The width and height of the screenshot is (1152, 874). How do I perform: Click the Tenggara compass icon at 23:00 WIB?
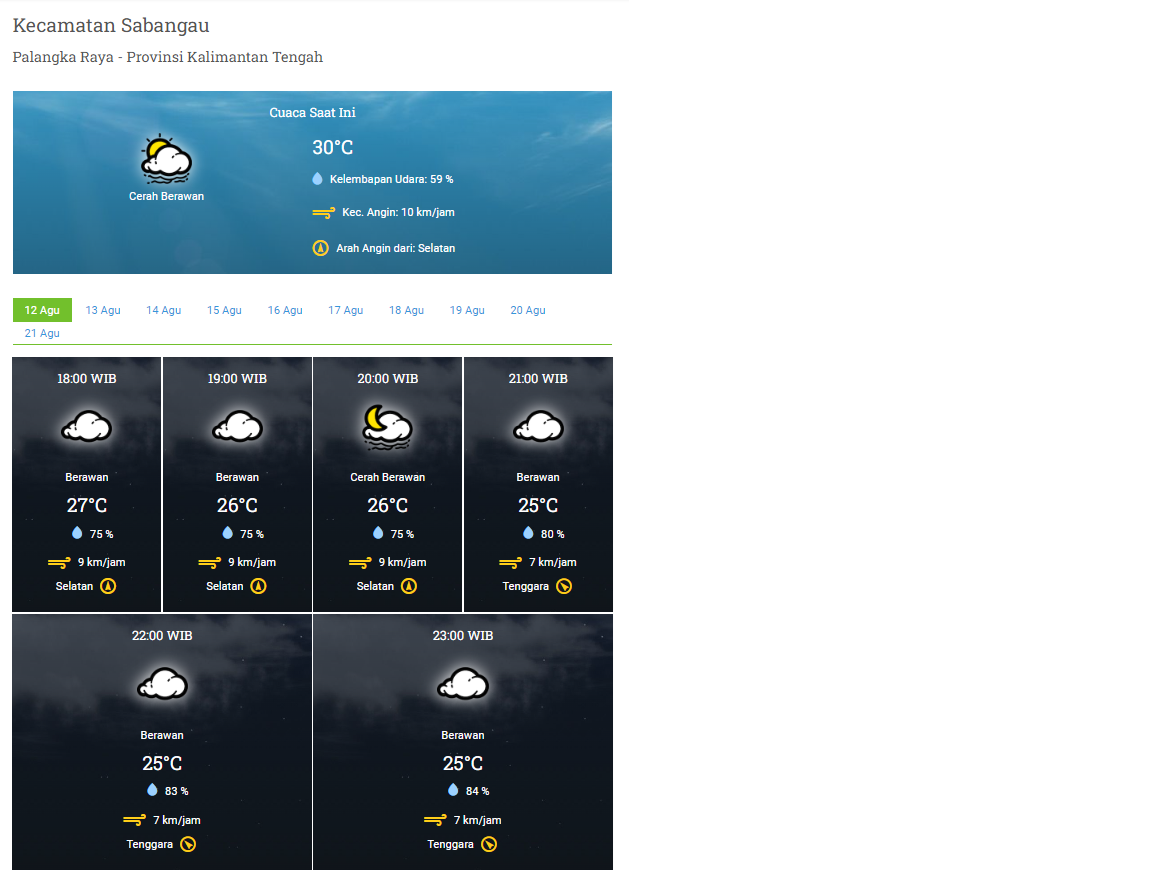489,844
